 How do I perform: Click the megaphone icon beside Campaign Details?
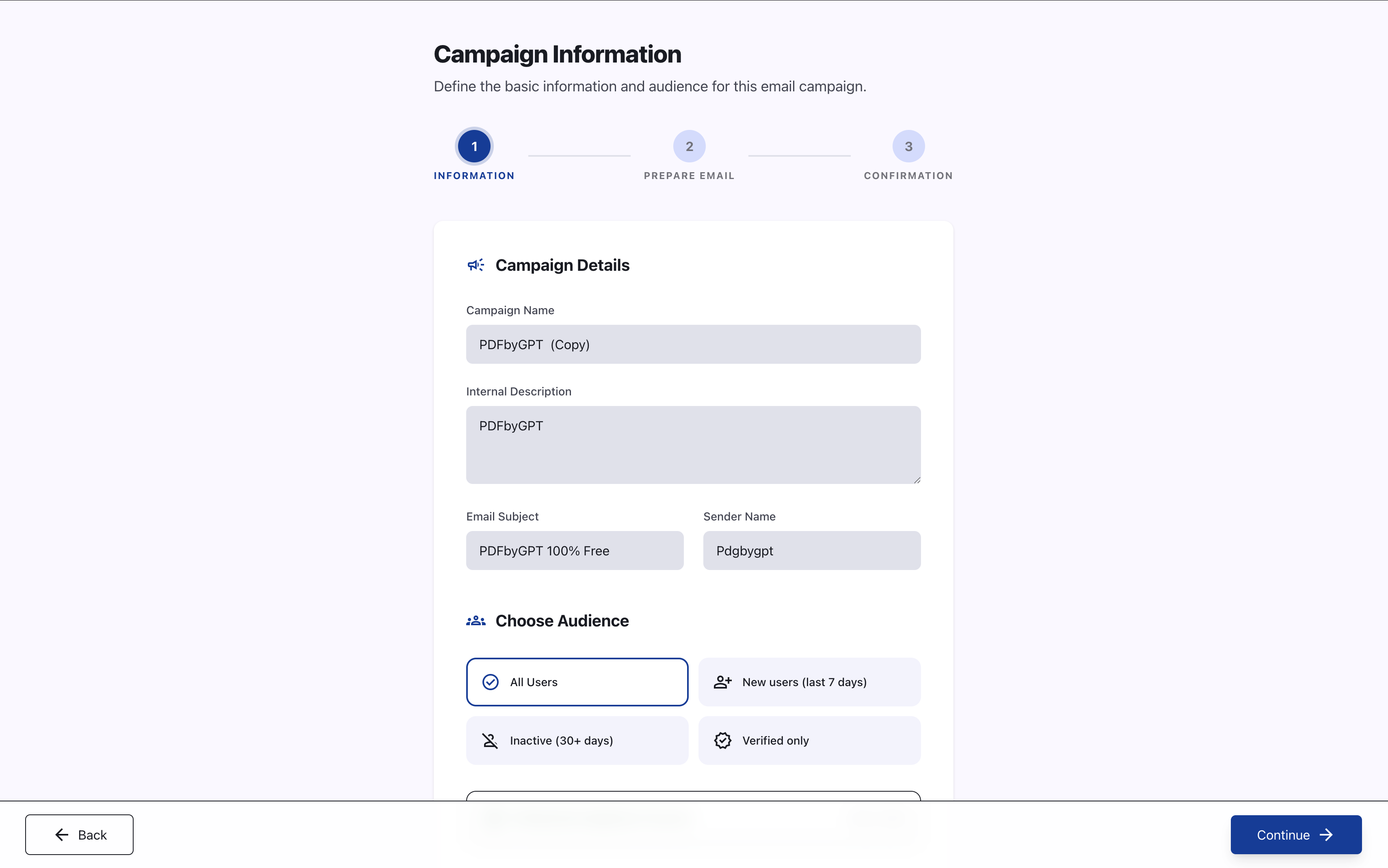coord(475,265)
